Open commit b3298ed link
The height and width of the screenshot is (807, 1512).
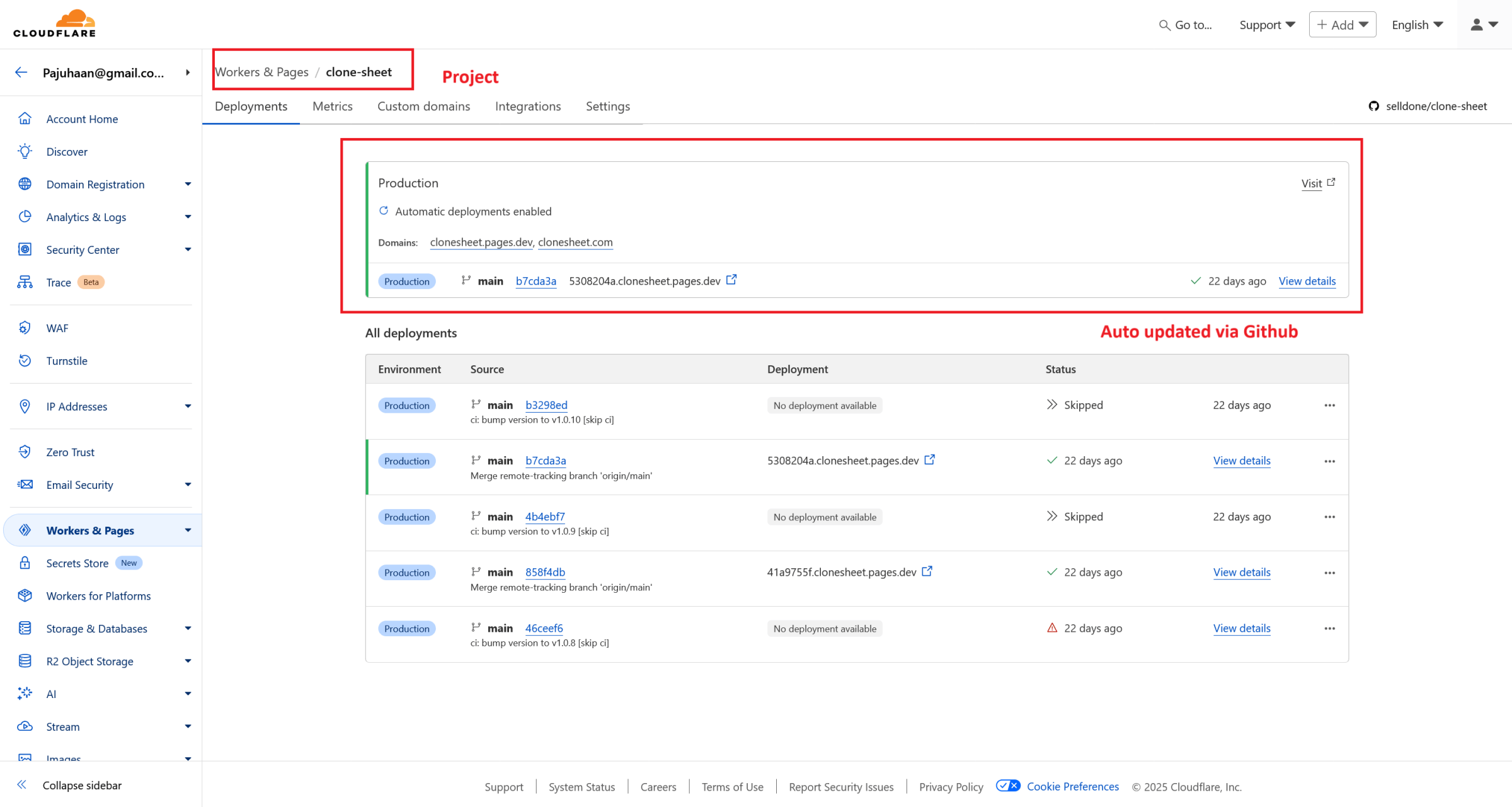[x=546, y=405]
